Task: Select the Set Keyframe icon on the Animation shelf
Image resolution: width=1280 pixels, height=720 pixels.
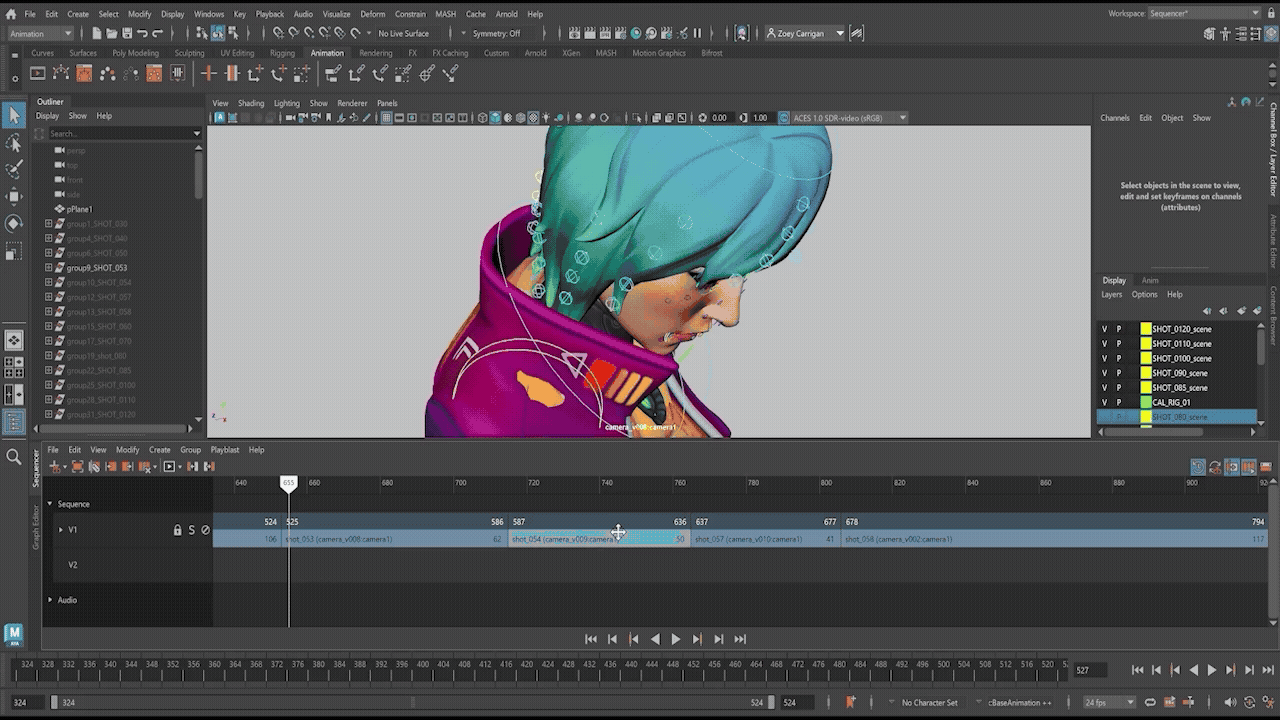Action: 208,73
